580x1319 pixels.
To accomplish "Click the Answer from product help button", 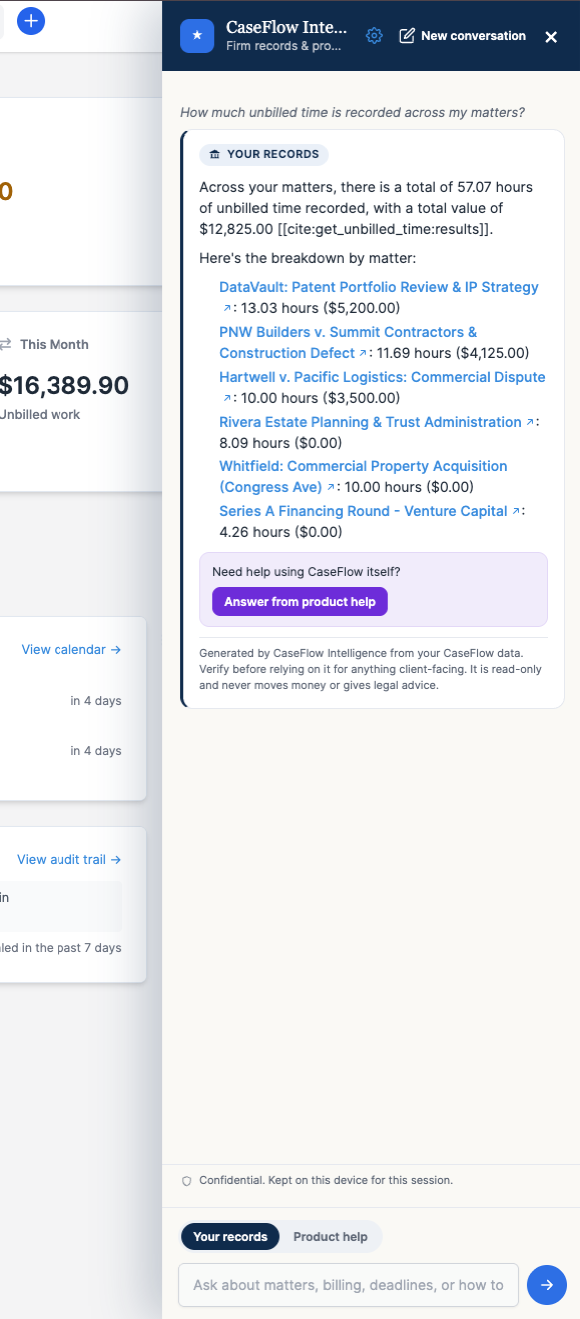I will pyautogui.click(x=300, y=602).
